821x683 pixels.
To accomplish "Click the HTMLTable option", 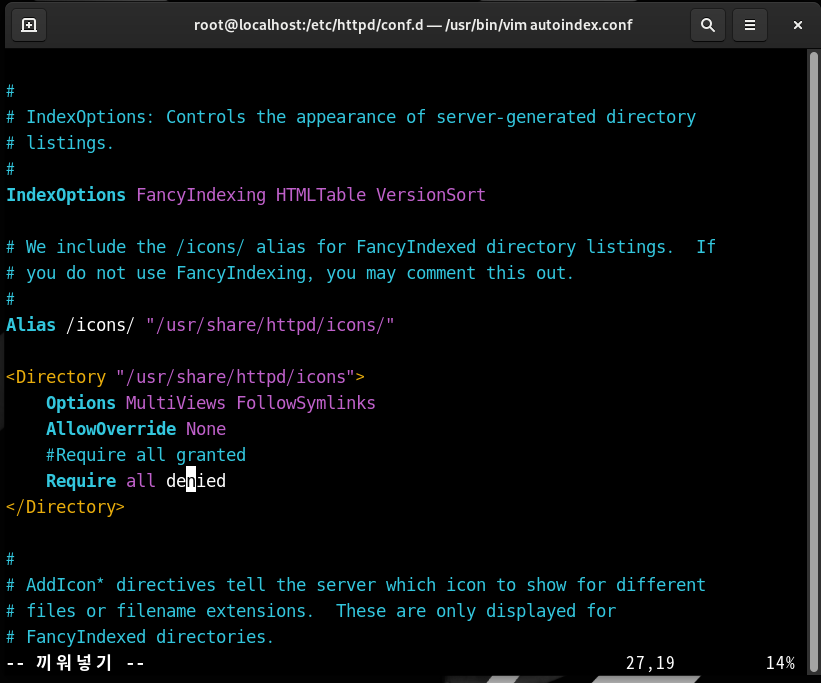I will point(320,195).
